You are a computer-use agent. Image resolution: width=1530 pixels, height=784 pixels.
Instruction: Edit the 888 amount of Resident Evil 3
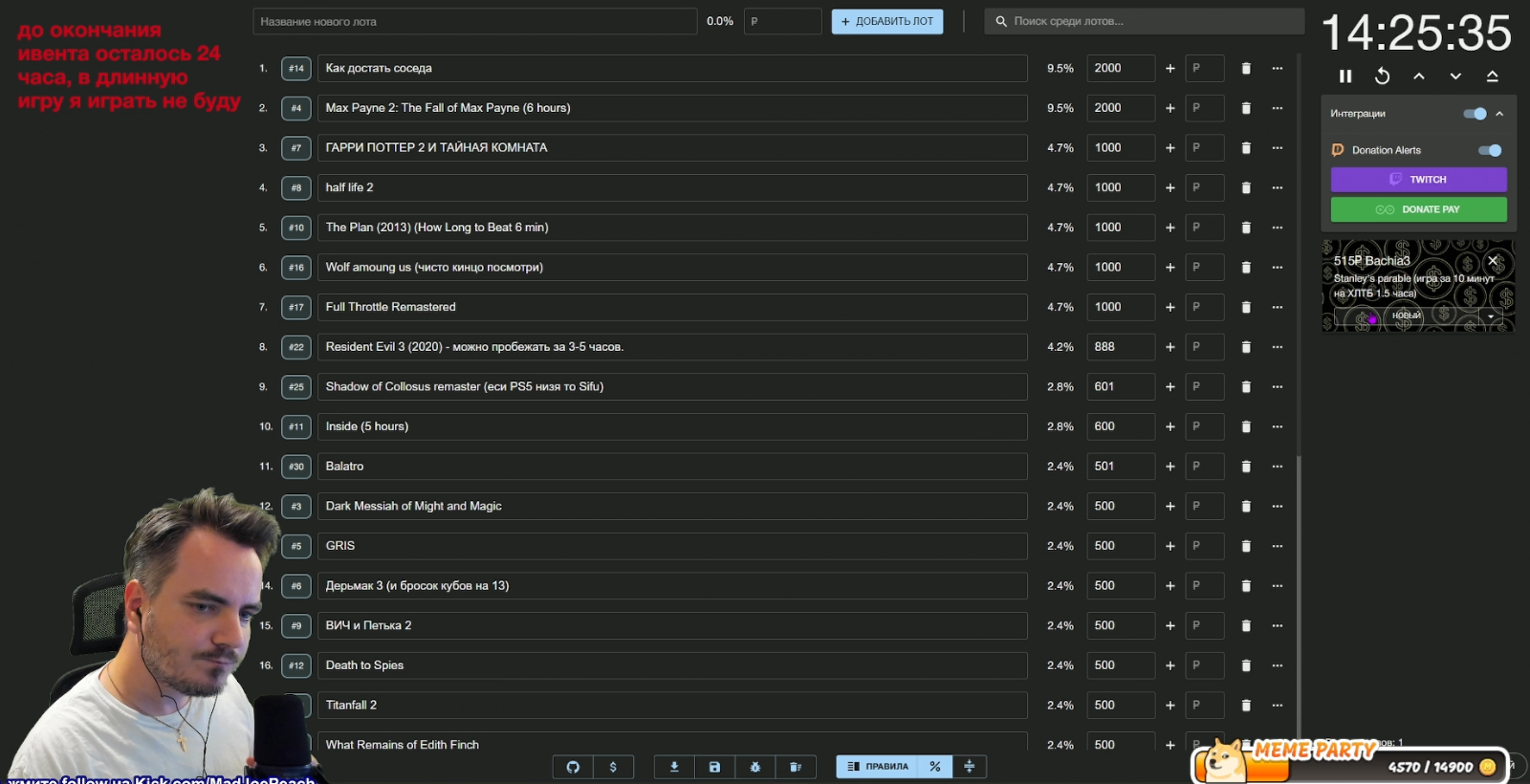point(1121,347)
